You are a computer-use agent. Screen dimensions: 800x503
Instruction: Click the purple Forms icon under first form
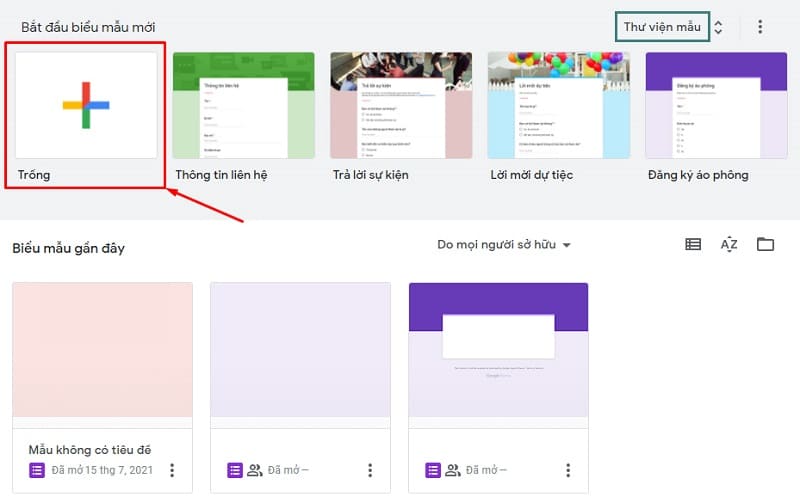(x=37, y=470)
